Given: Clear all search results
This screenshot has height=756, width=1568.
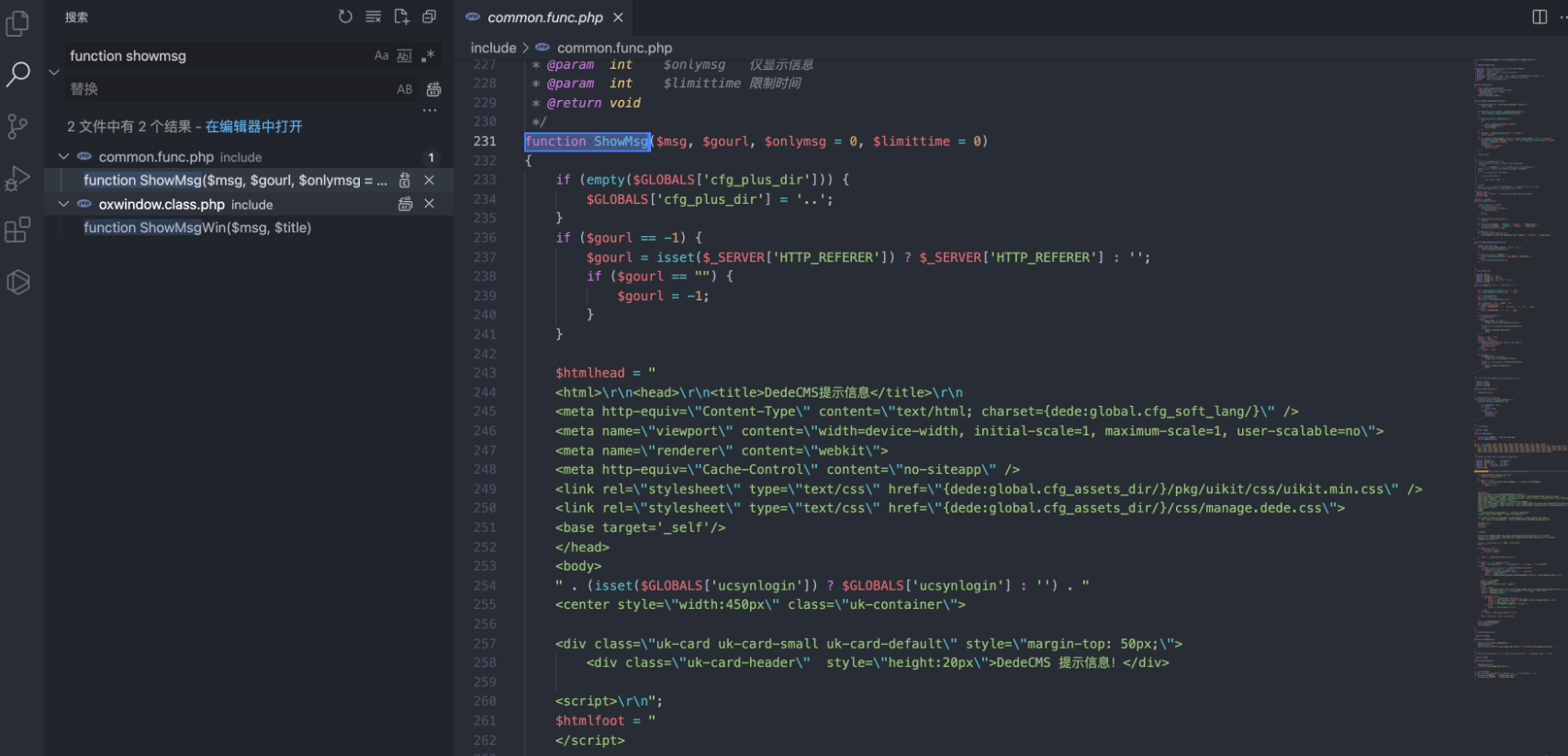Looking at the screenshot, I should click(373, 17).
